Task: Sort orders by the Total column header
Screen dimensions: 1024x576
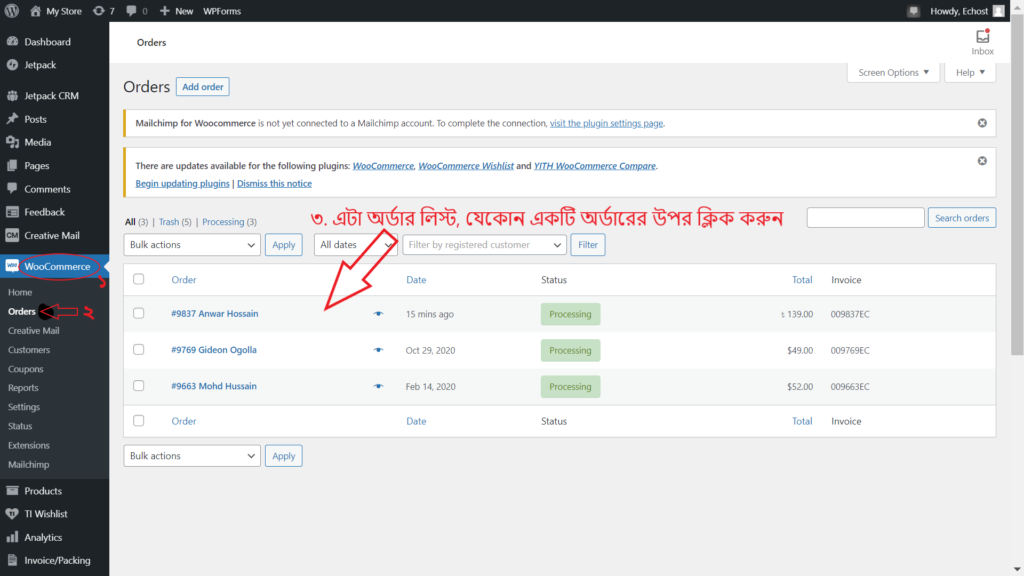Action: tap(802, 280)
